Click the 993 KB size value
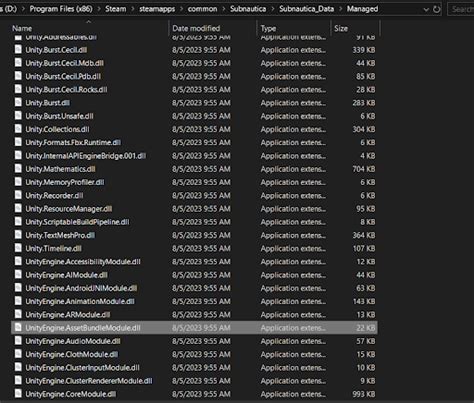The height and width of the screenshot is (403, 474). click(x=364, y=394)
